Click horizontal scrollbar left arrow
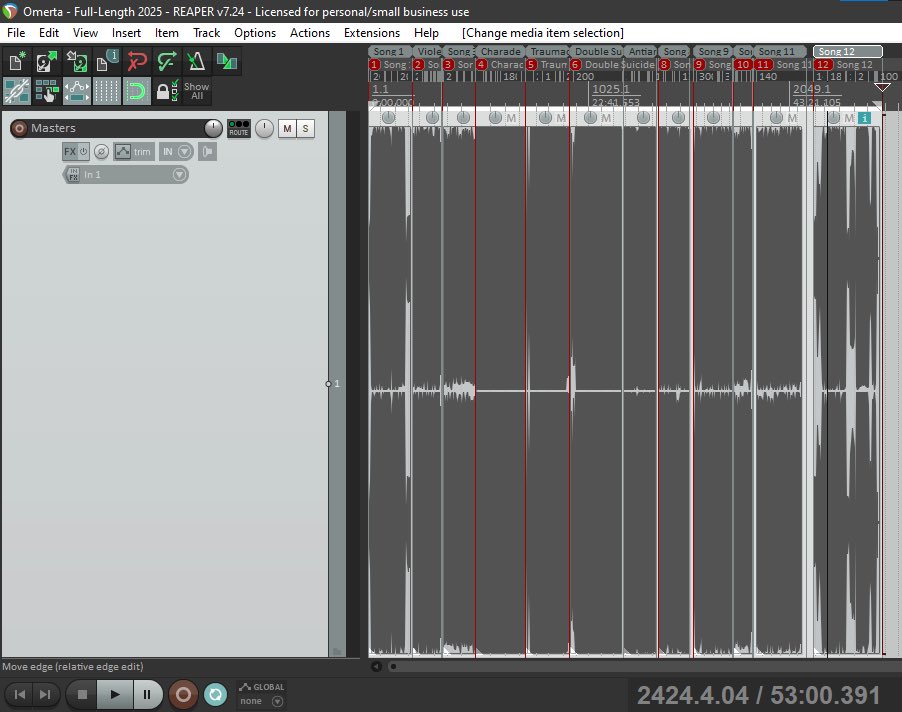Image resolution: width=902 pixels, height=712 pixels. (376, 667)
